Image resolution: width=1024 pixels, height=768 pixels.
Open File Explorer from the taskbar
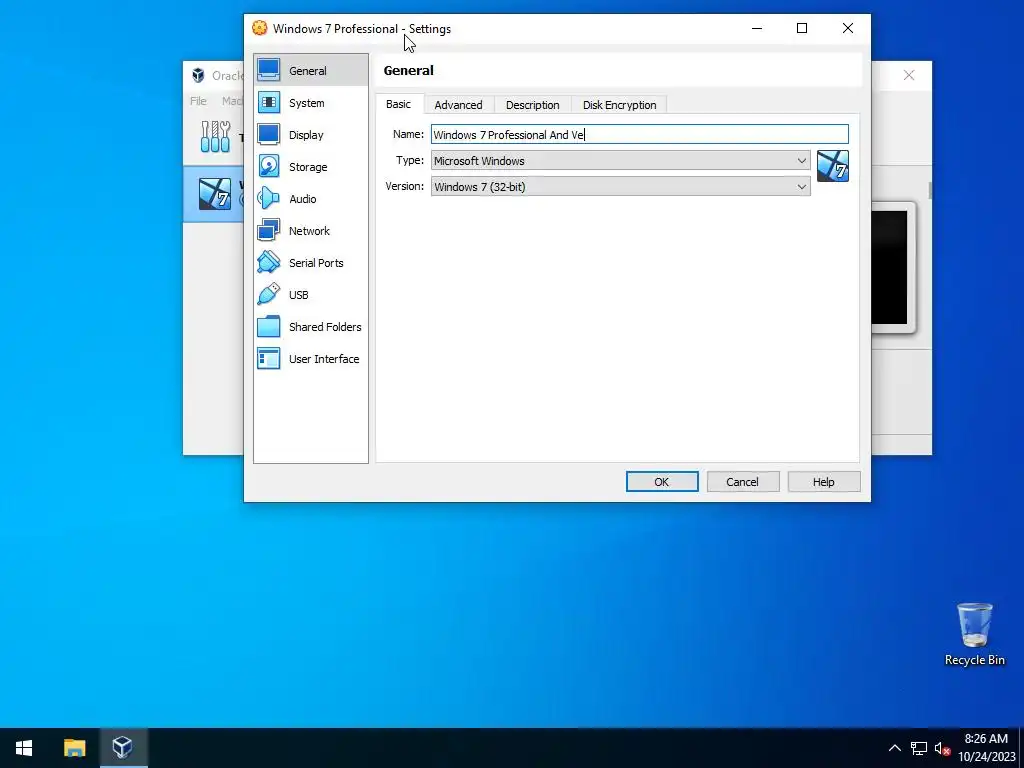tap(74, 748)
